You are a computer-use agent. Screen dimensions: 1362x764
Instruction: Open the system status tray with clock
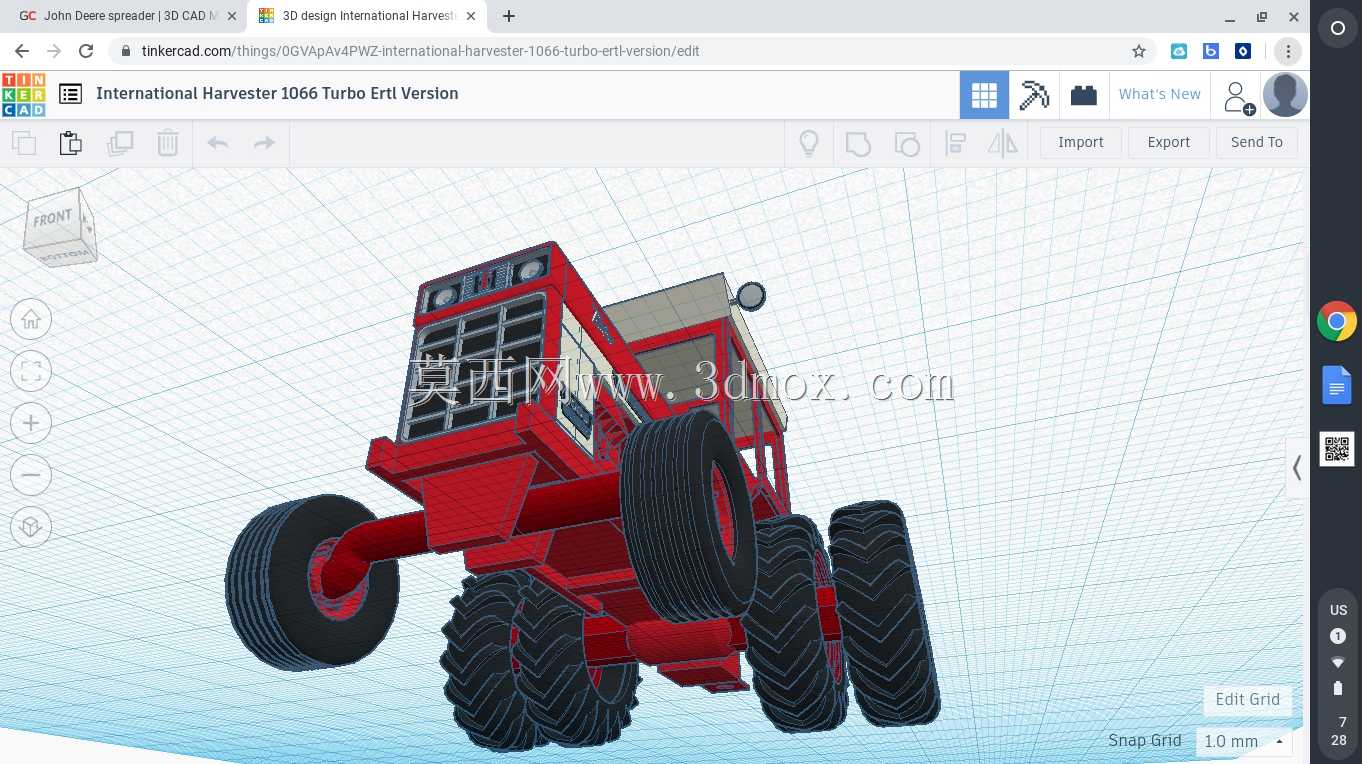[1338, 675]
